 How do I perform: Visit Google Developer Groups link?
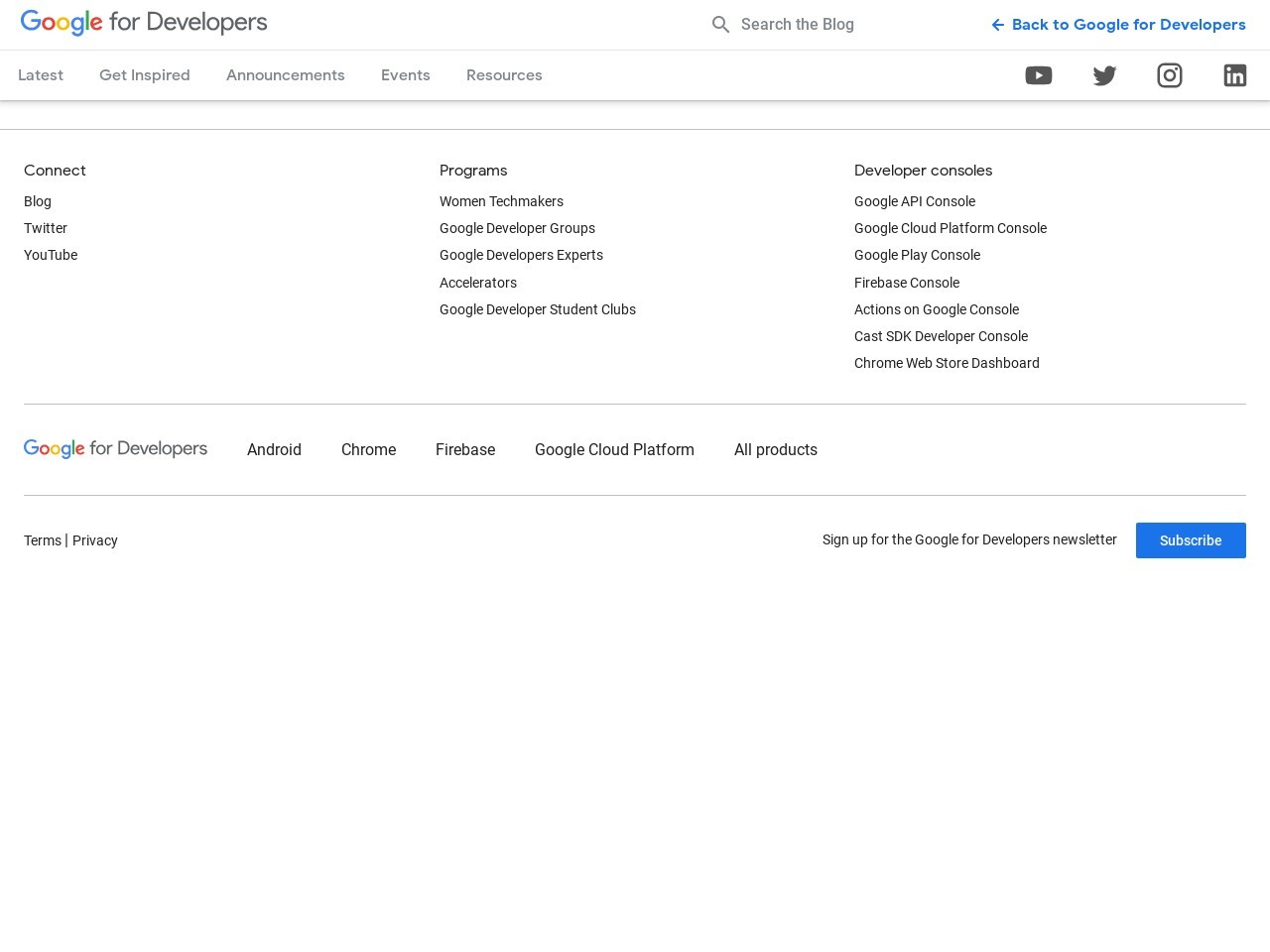pos(517,228)
